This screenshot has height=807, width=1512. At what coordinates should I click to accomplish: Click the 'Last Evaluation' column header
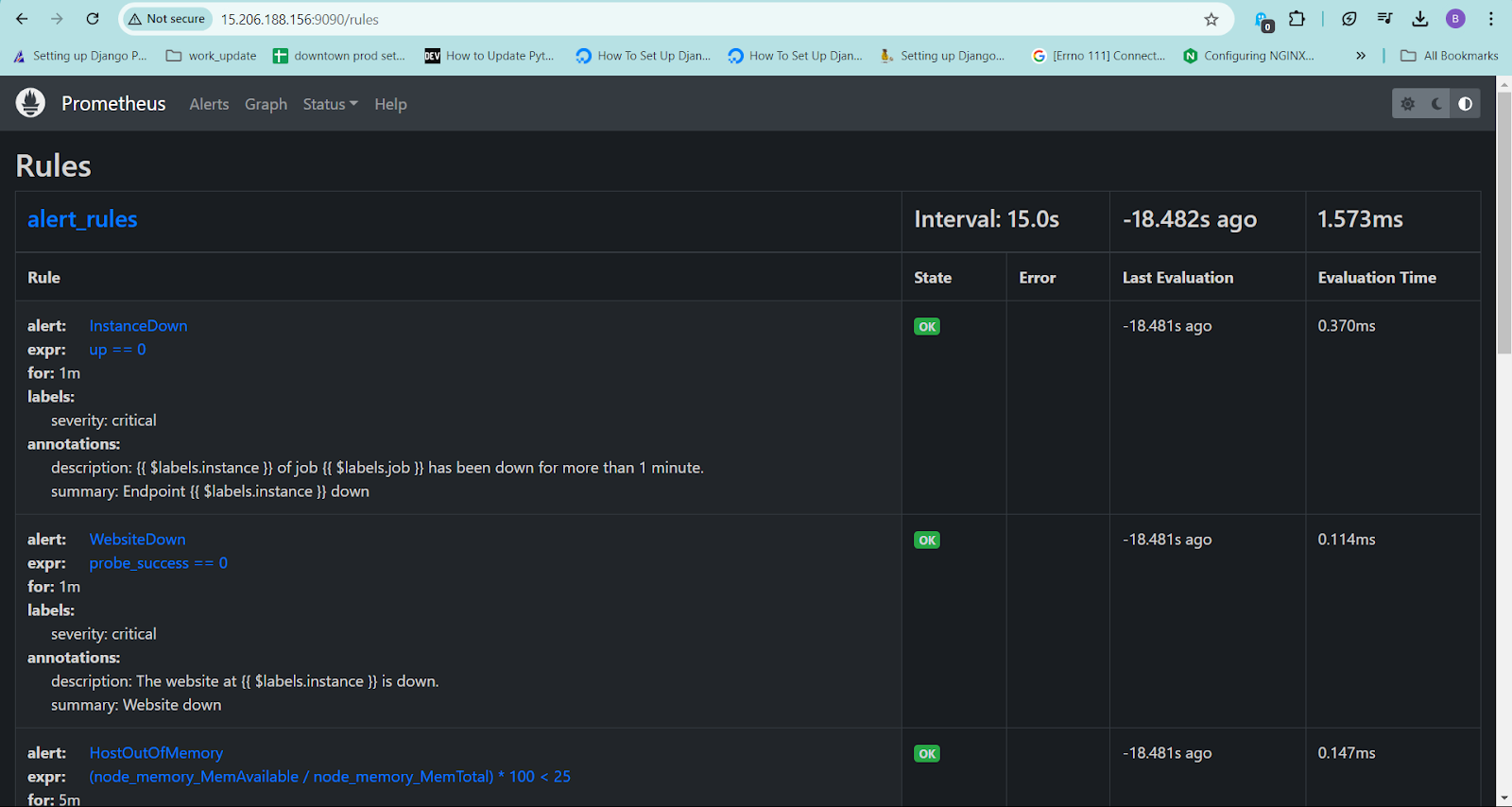coord(1177,278)
